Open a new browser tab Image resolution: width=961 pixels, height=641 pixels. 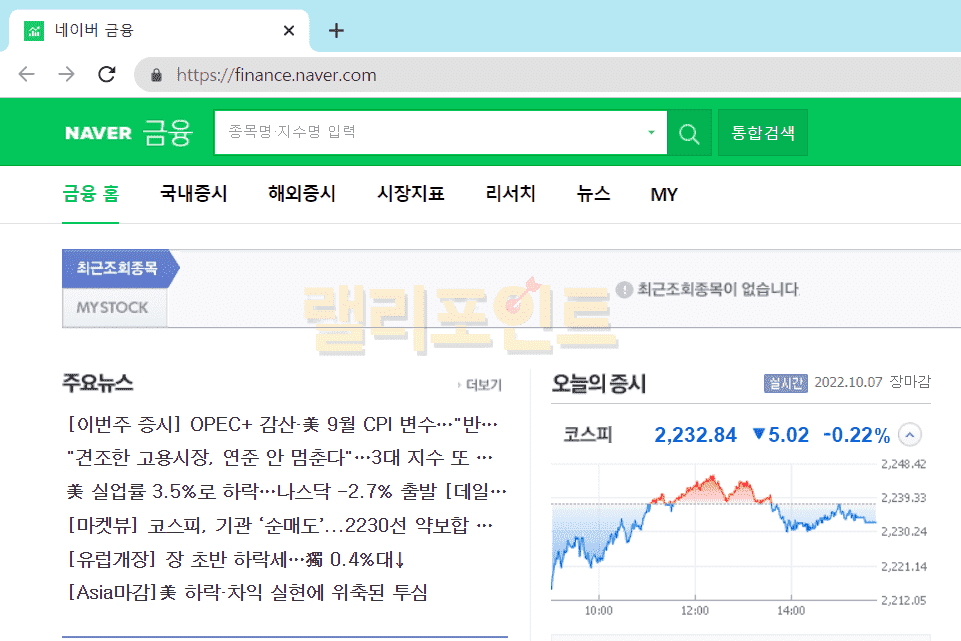336,30
